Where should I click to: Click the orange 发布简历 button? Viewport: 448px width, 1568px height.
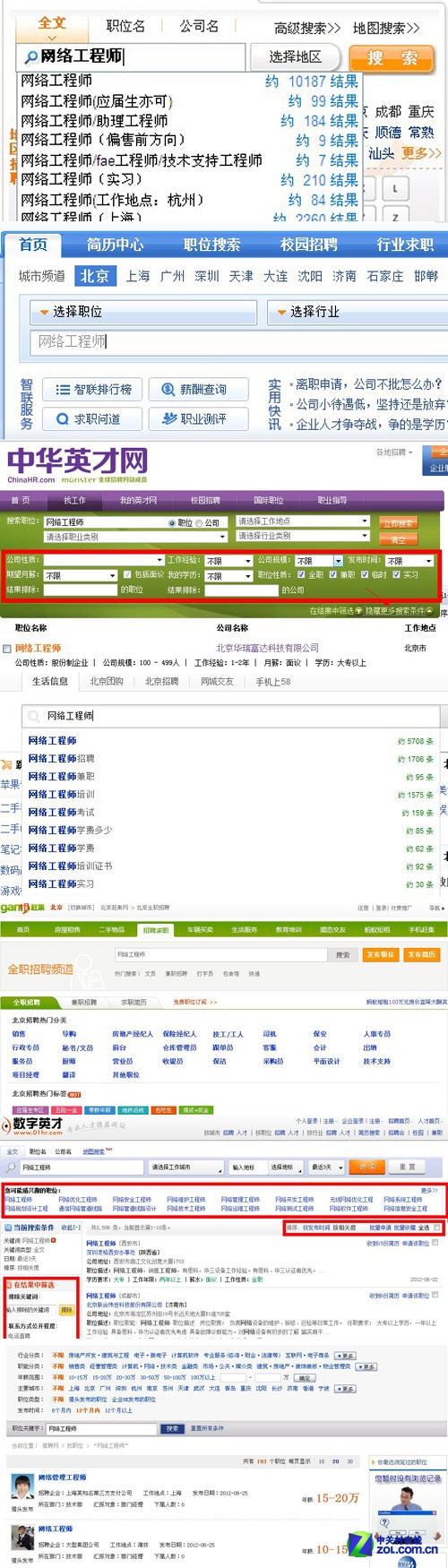pyautogui.click(x=421, y=955)
